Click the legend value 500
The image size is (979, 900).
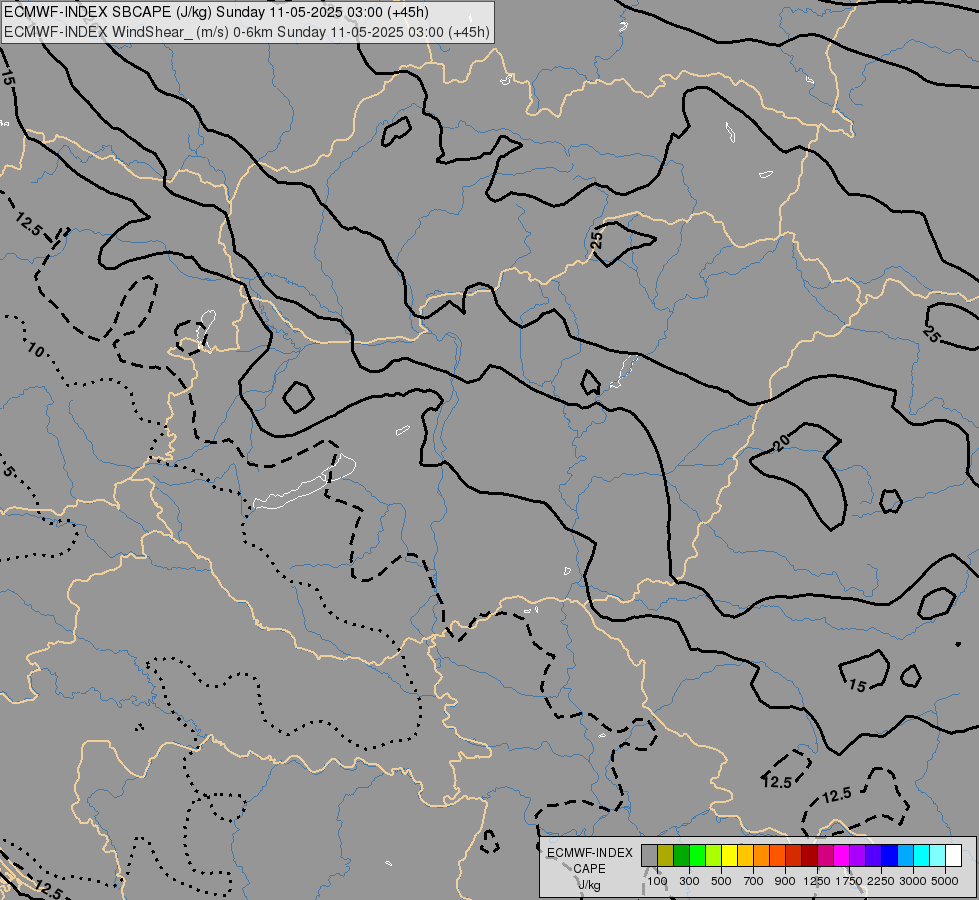[x=721, y=881]
